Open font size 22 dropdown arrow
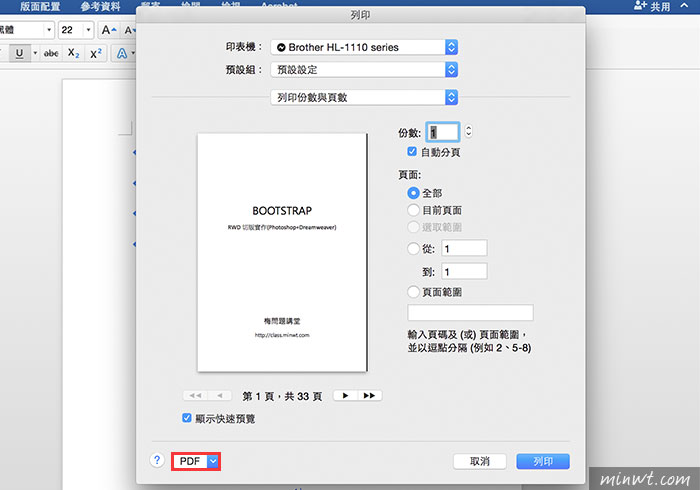Viewport: 700px width, 490px height. point(88,30)
